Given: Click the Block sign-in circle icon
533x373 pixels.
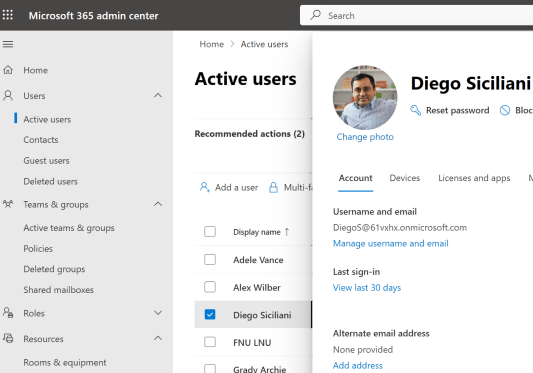Looking at the screenshot, I should [x=505, y=110].
